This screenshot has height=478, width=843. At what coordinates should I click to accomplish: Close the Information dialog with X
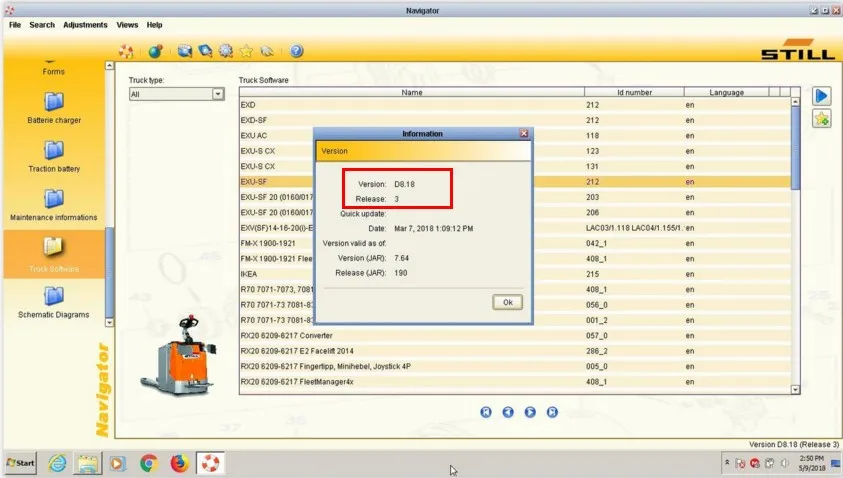524,133
